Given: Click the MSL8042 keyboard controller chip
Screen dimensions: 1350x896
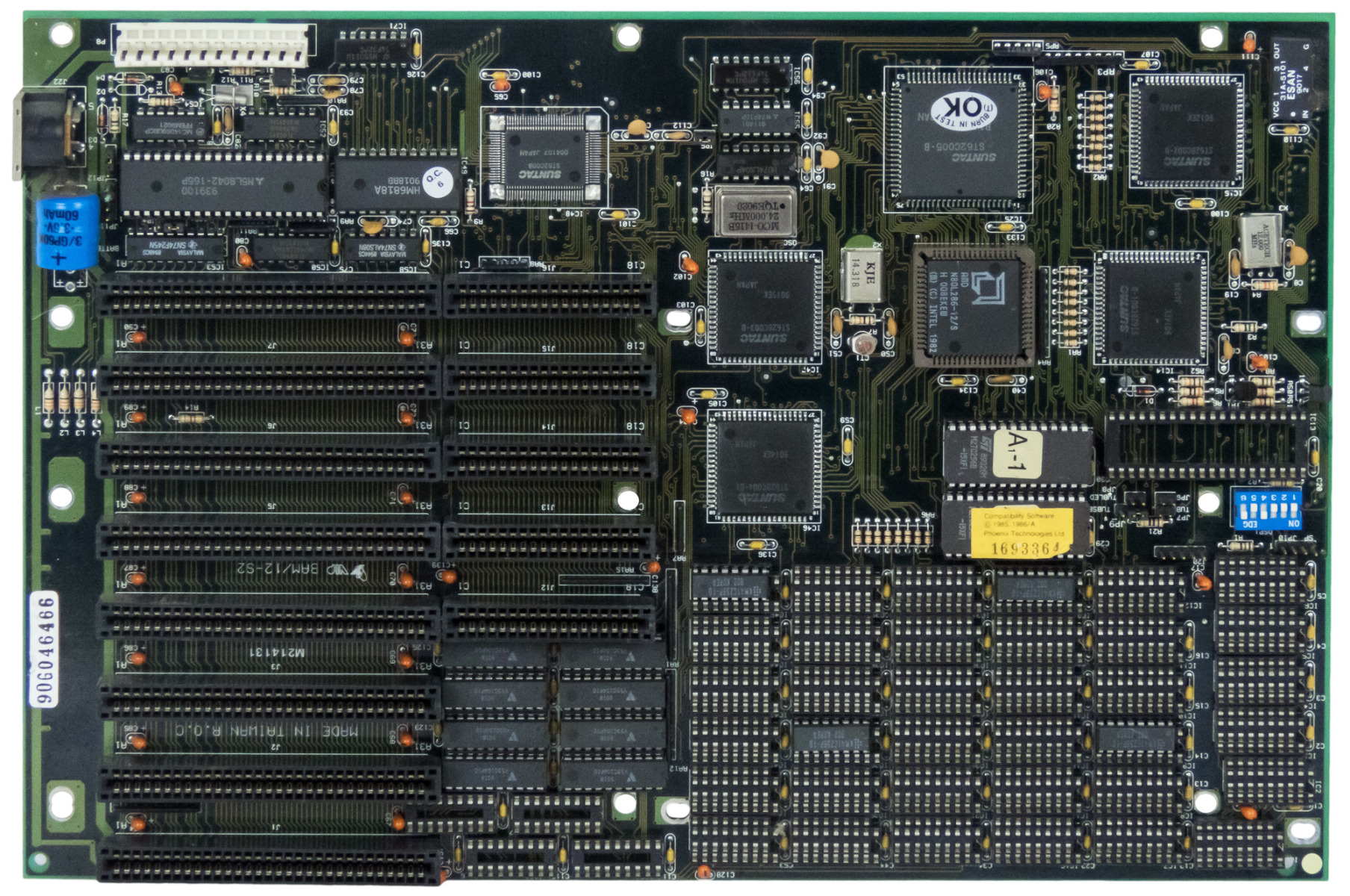Looking at the screenshot, I should click(x=223, y=184).
